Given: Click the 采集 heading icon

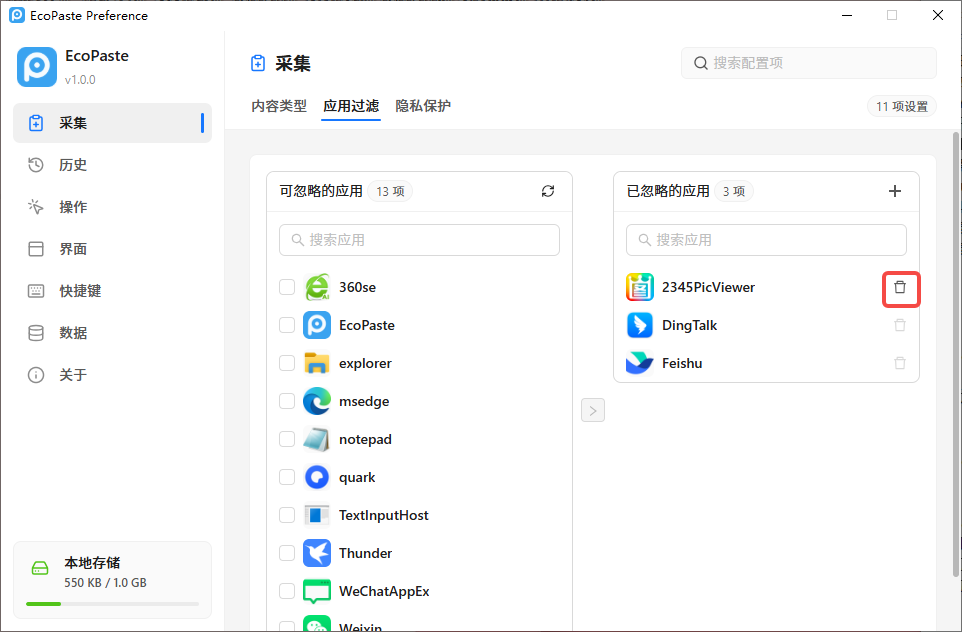Looking at the screenshot, I should (x=258, y=63).
